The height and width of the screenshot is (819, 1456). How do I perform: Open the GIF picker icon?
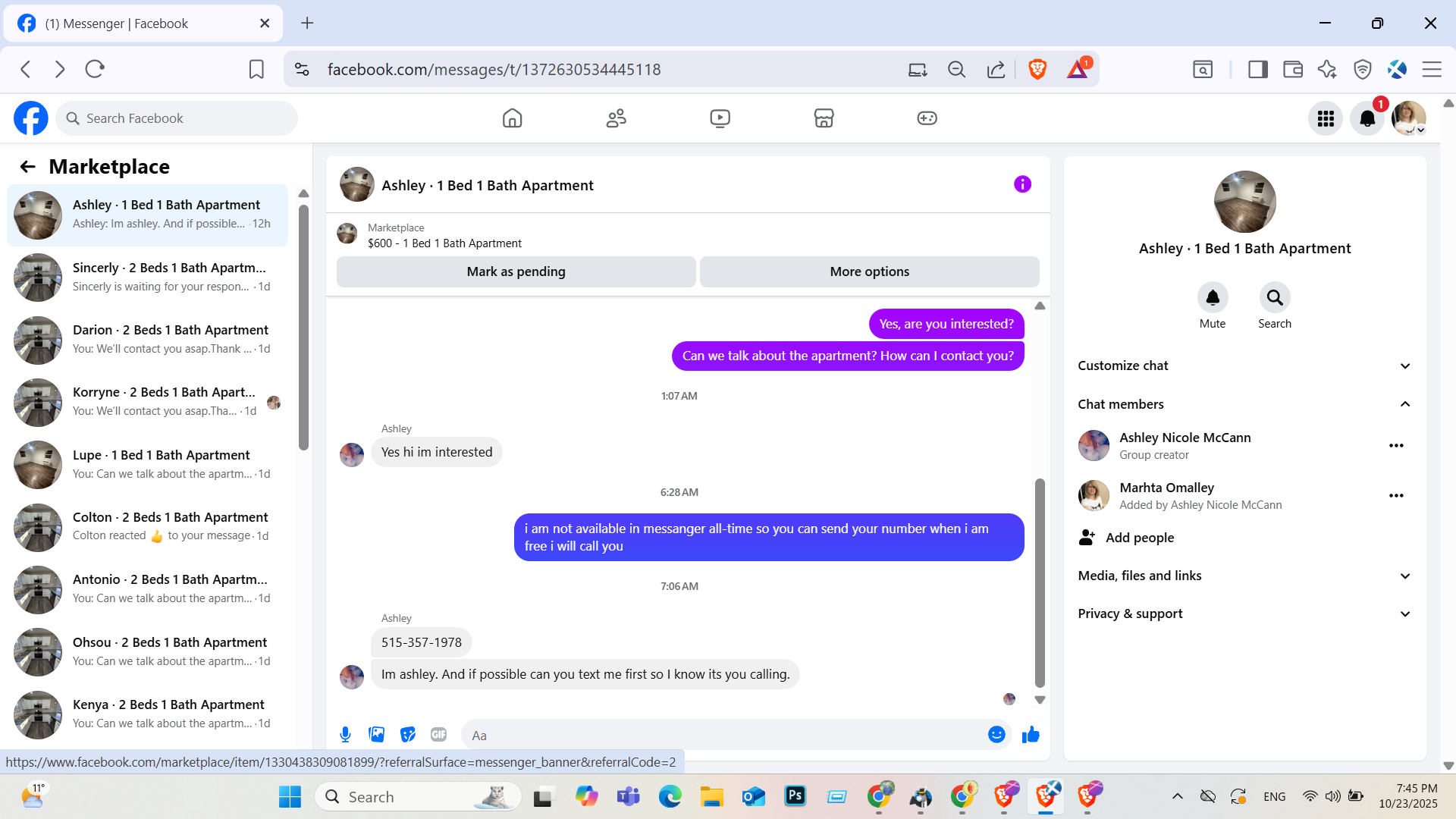point(438,734)
